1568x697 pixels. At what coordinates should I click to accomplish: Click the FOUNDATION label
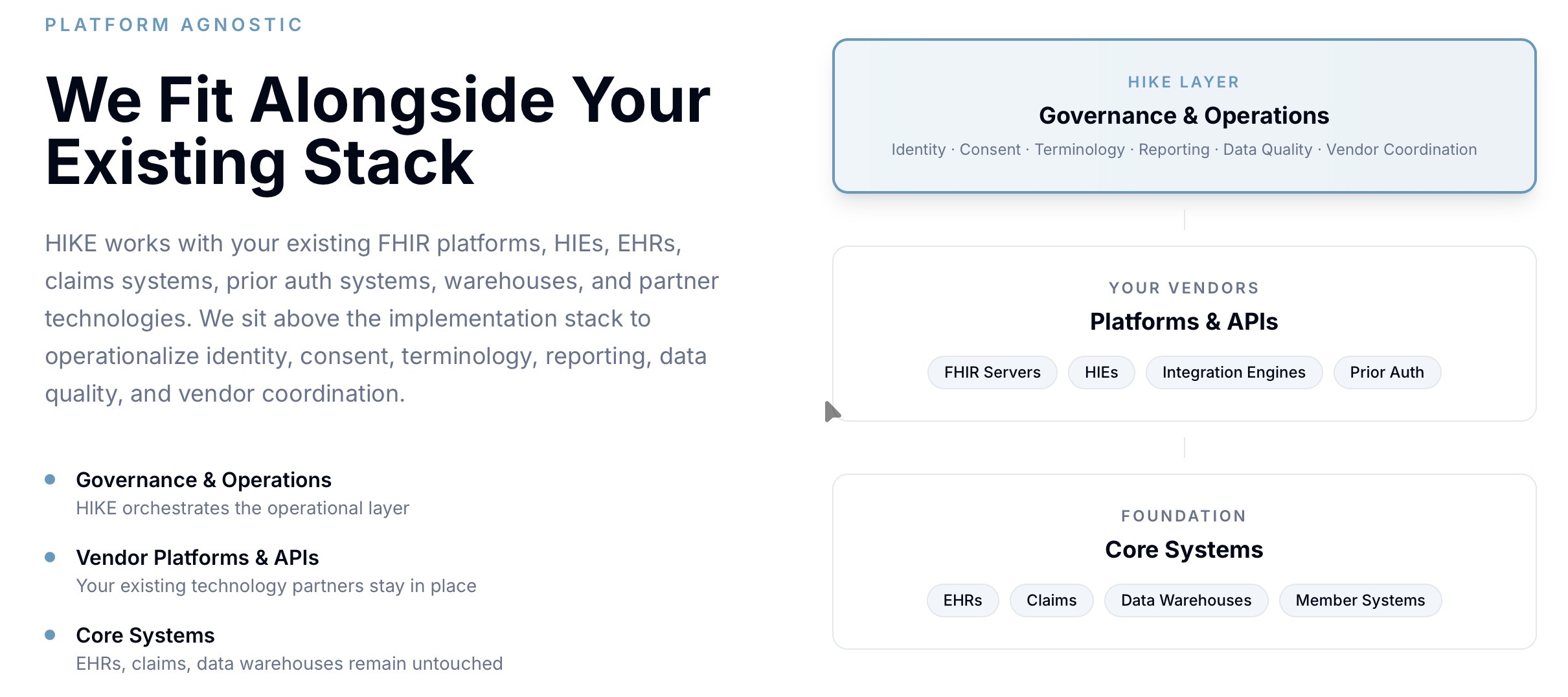pyautogui.click(x=1184, y=516)
